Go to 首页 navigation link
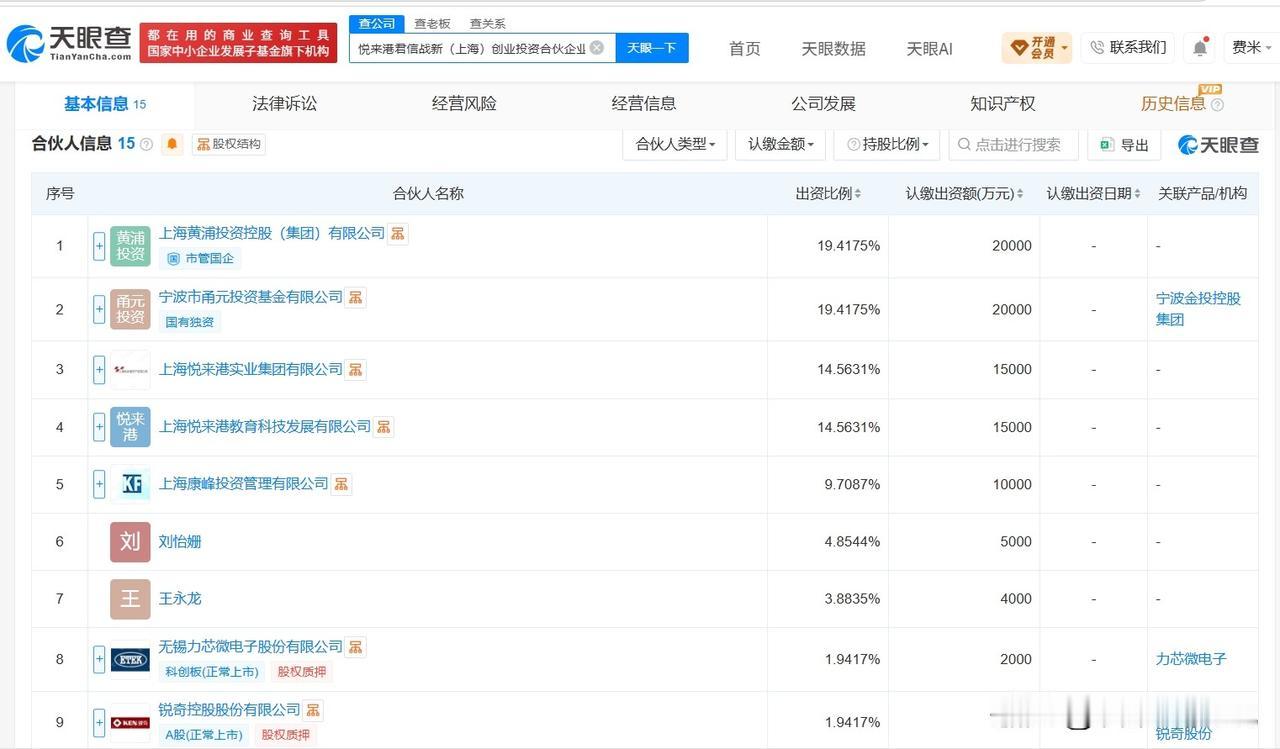 pyautogui.click(x=744, y=48)
